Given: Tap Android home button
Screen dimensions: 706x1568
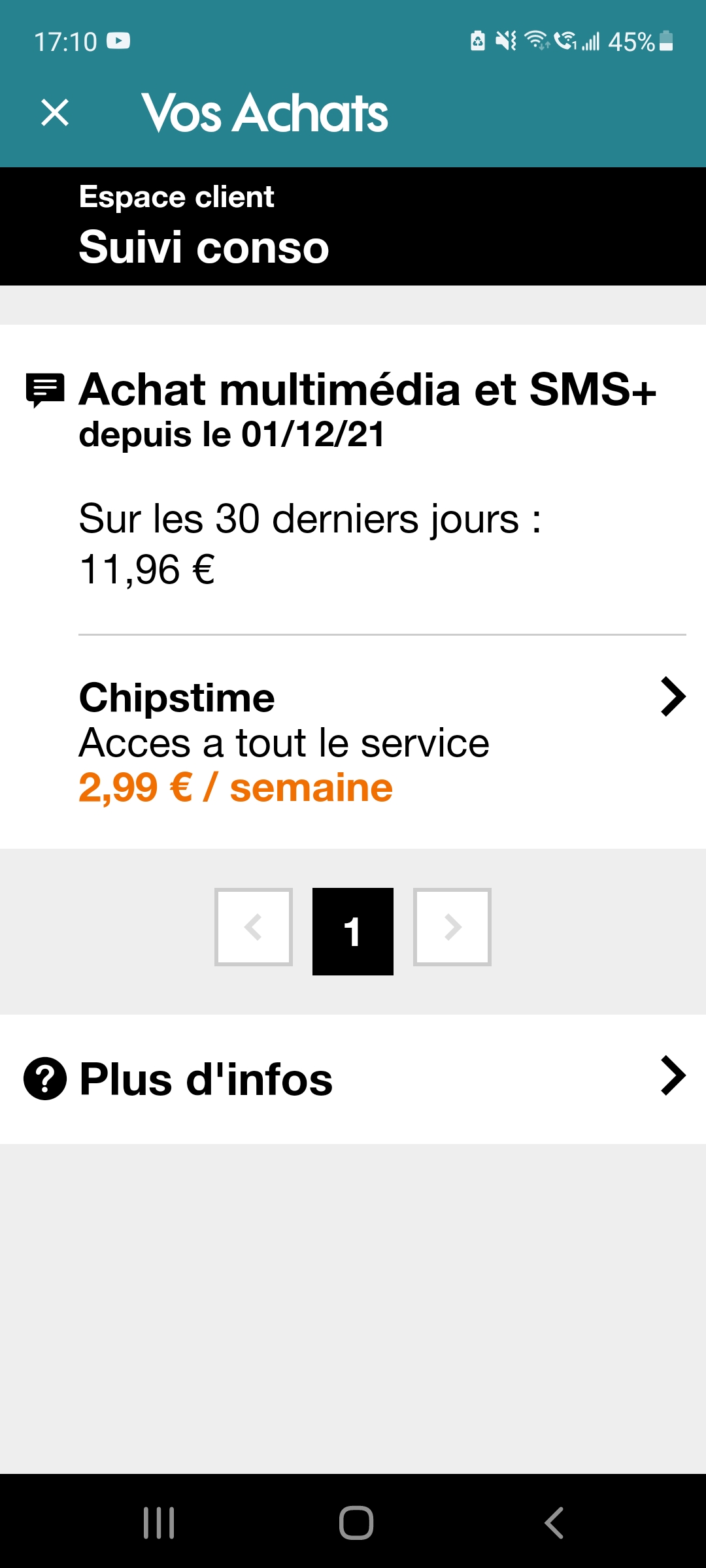Looking at the screenshot, I should point(356,1522).
